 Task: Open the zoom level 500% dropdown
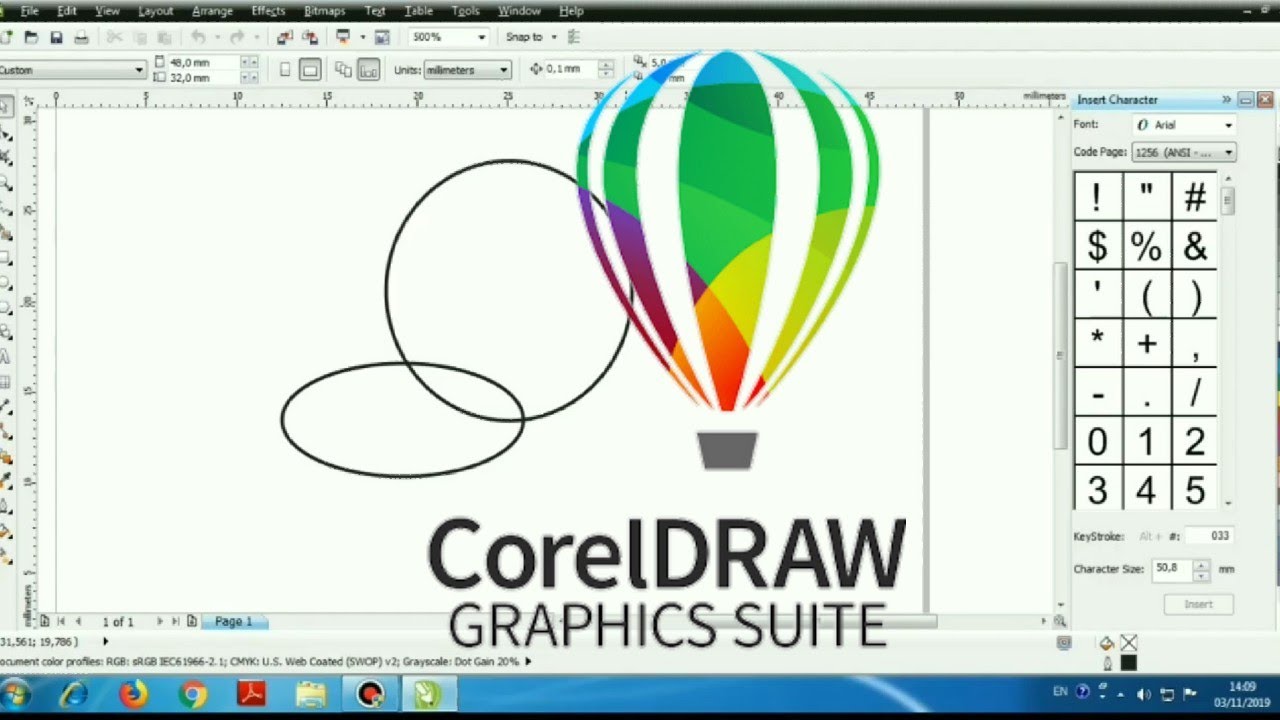[x=481, y=37]
